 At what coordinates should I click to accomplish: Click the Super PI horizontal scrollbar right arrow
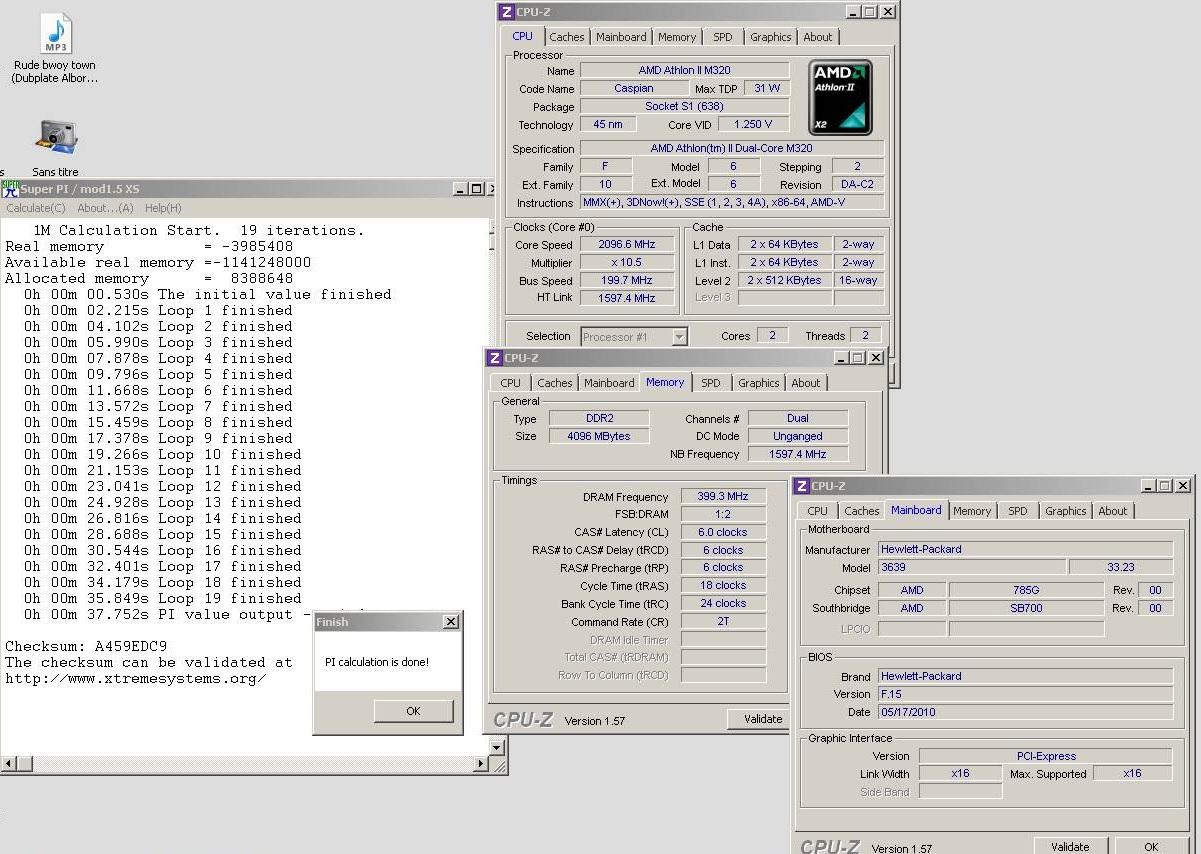481,765
